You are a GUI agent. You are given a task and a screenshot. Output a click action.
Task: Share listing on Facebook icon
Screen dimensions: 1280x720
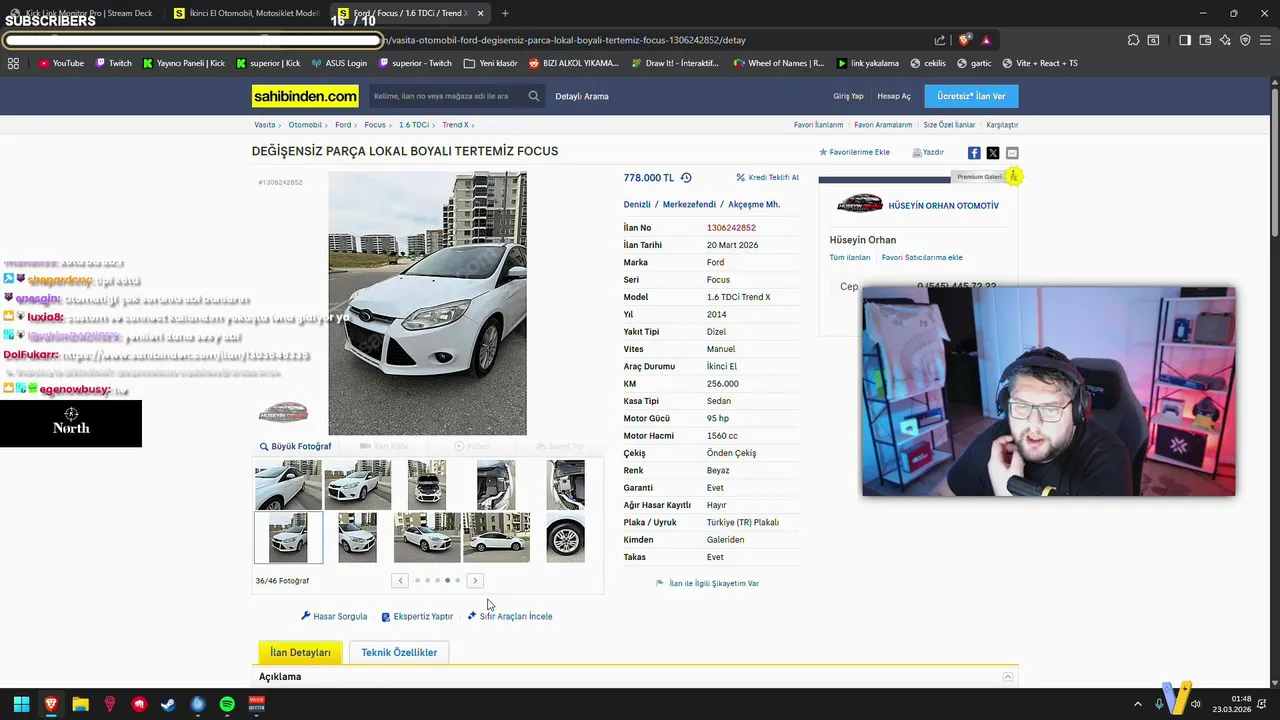click(x=974, y=153)
